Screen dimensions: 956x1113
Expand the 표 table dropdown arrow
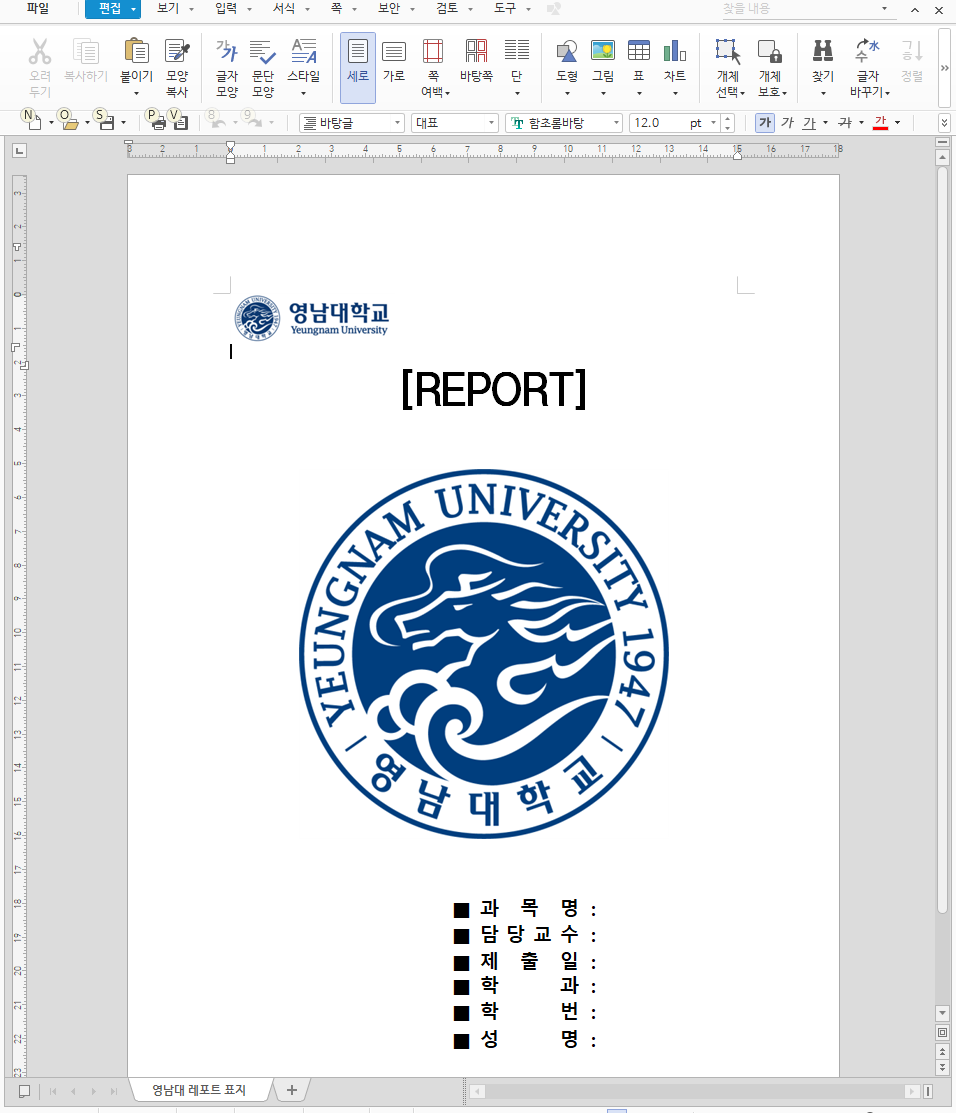click(639, 93)
